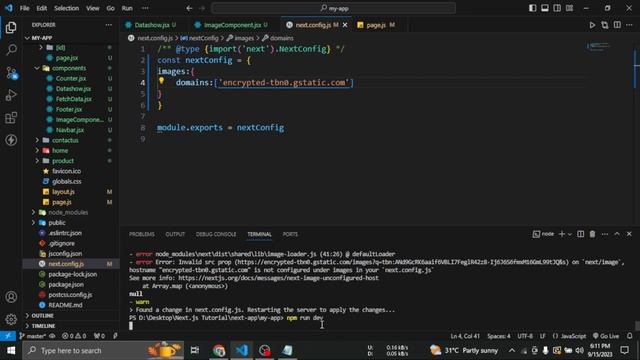Open the File menu
The width and height of the screenshot is (640, 360).
pos(24,8)
